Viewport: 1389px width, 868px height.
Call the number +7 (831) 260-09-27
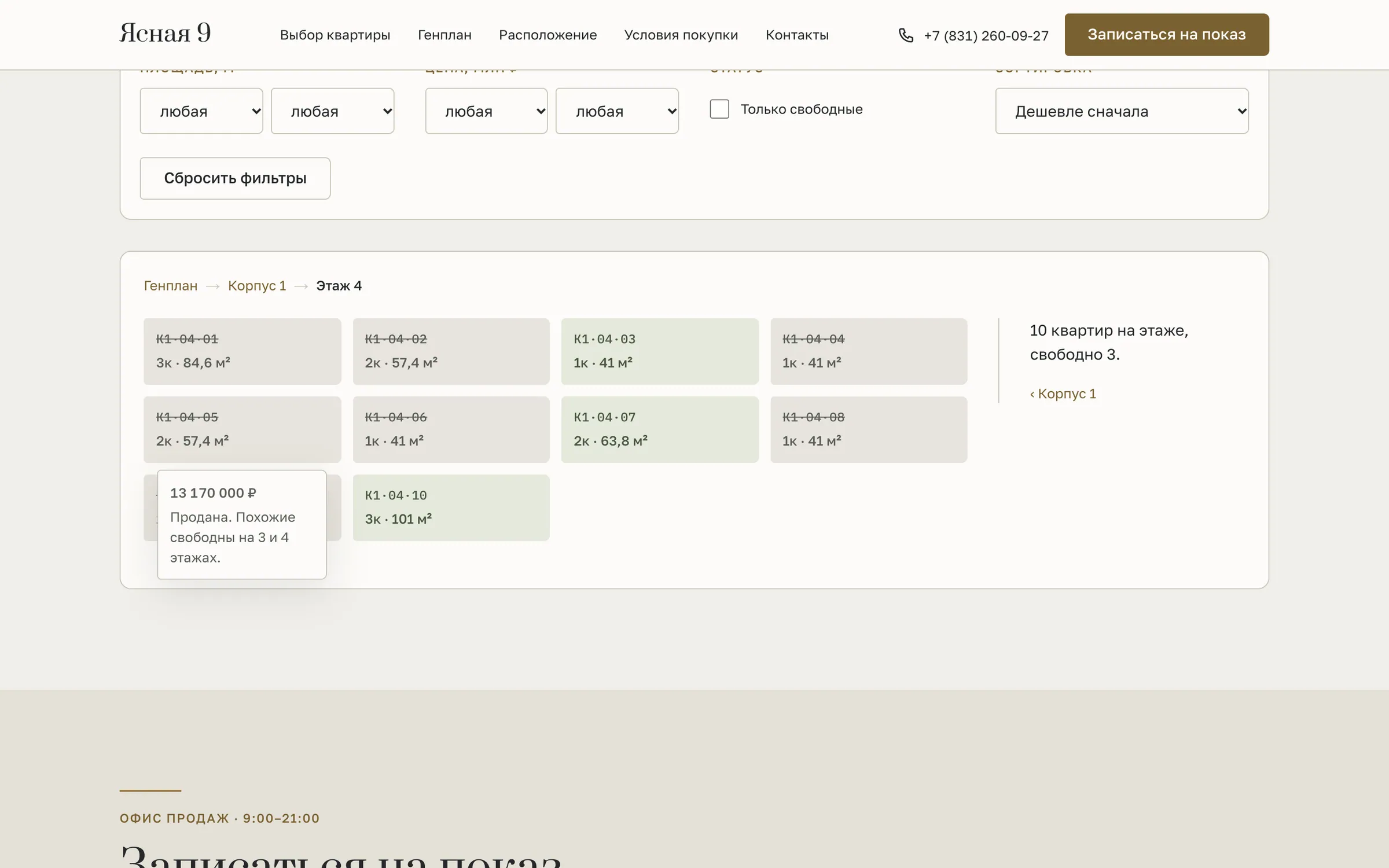coord(986,36)
